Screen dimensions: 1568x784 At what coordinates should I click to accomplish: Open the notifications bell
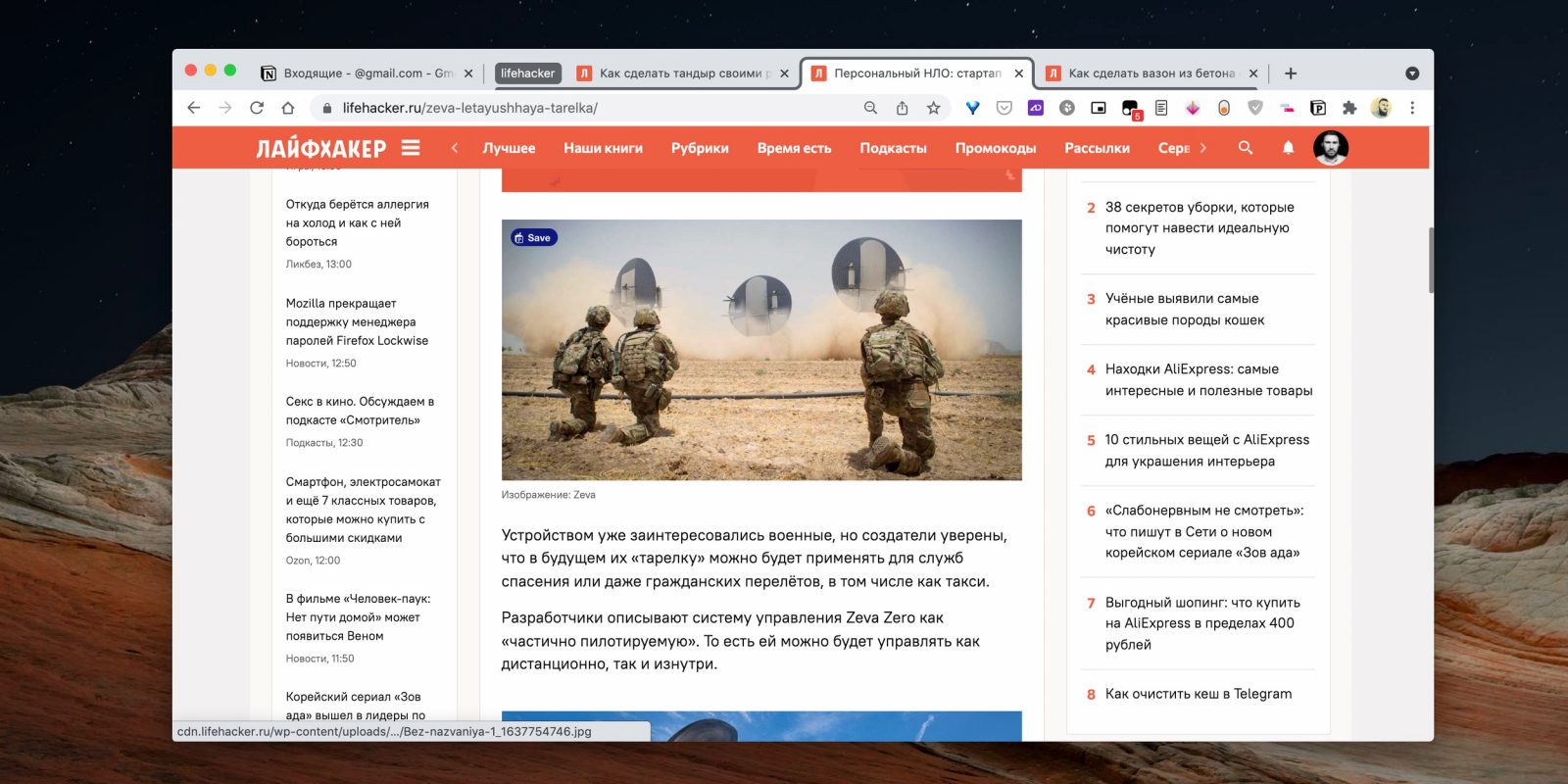coord(1288,148)
